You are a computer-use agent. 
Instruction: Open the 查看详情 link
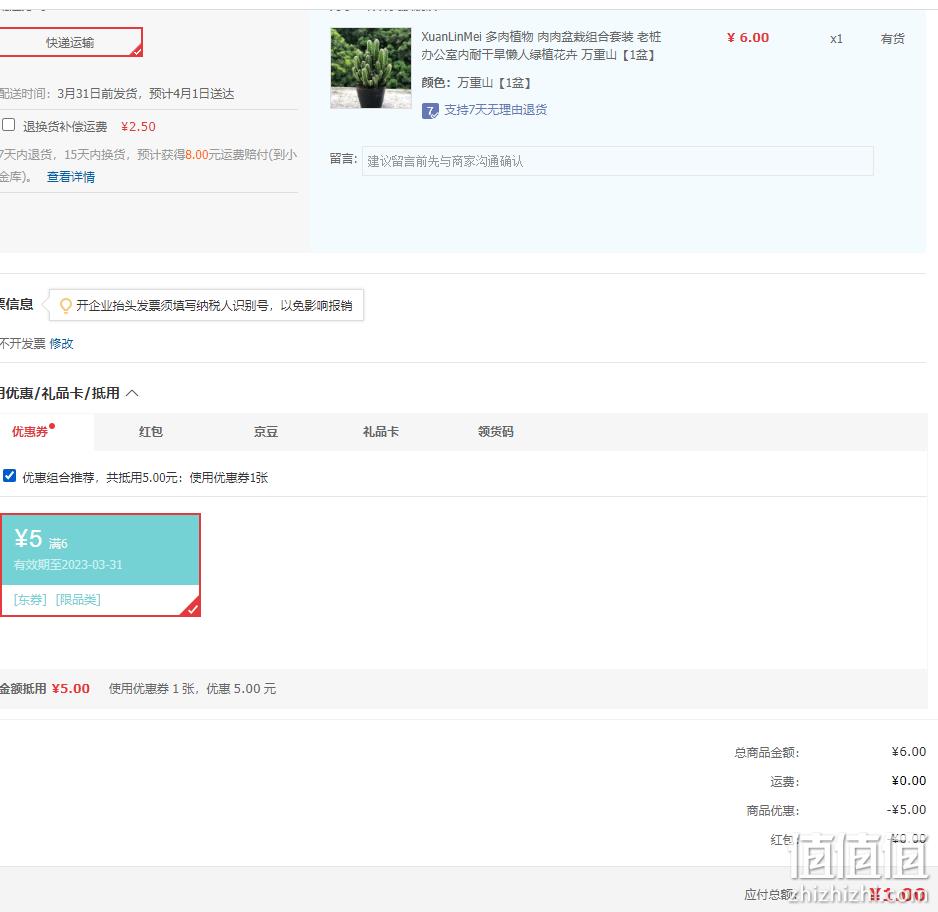71,177
